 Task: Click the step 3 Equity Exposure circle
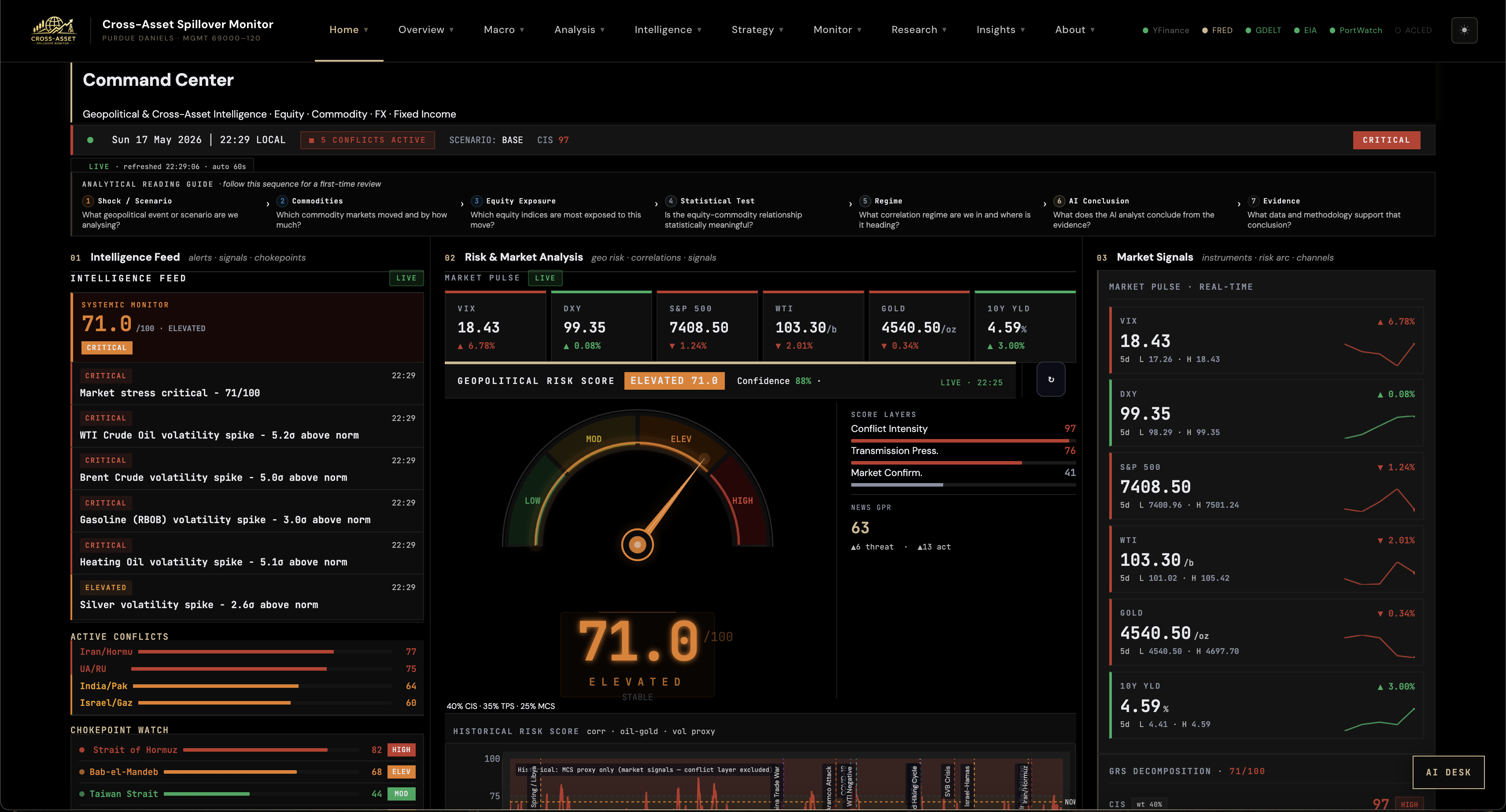pyautogui.click(x=476, y=201)
